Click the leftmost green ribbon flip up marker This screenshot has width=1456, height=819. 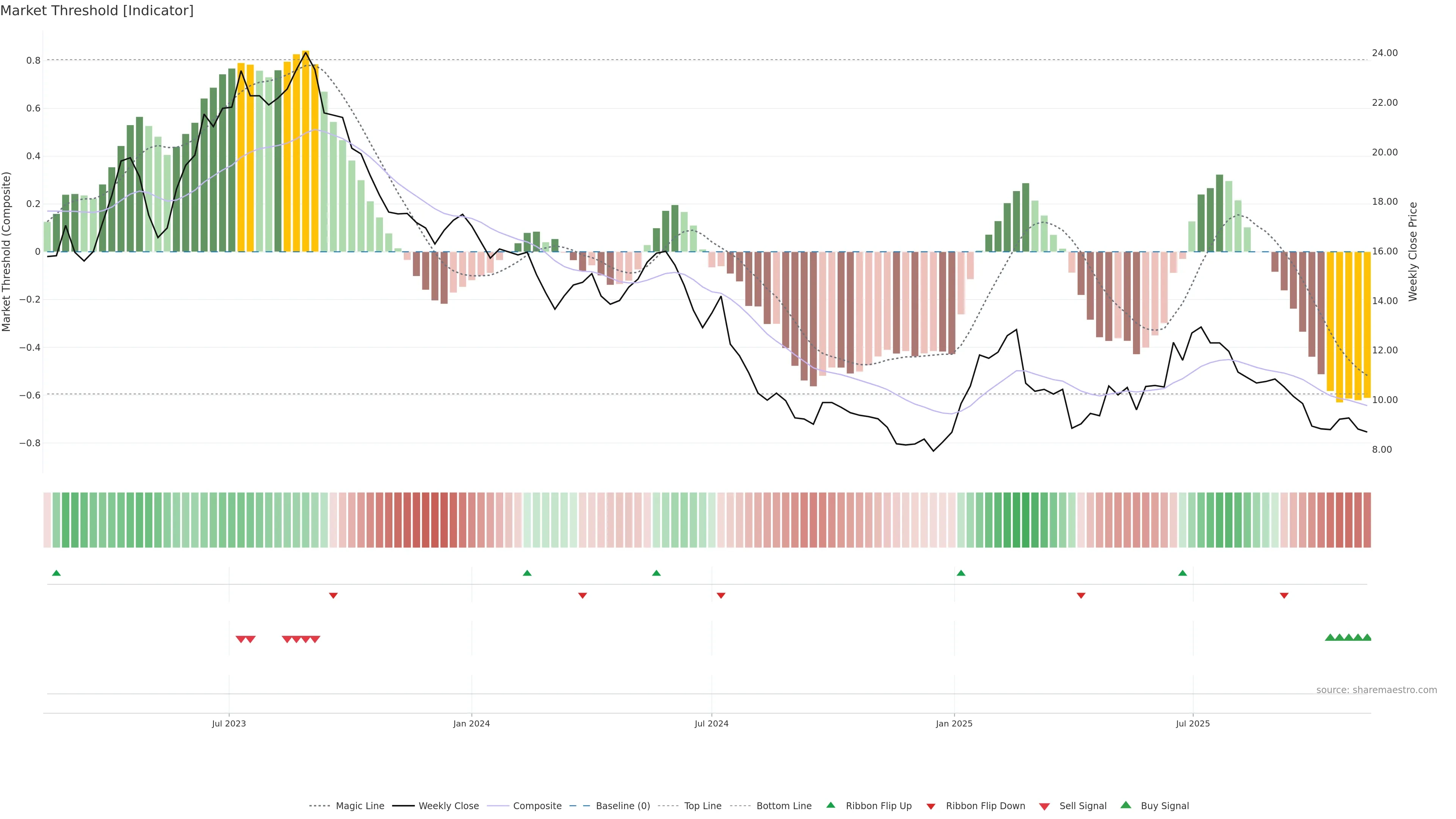tap(56, 573)
